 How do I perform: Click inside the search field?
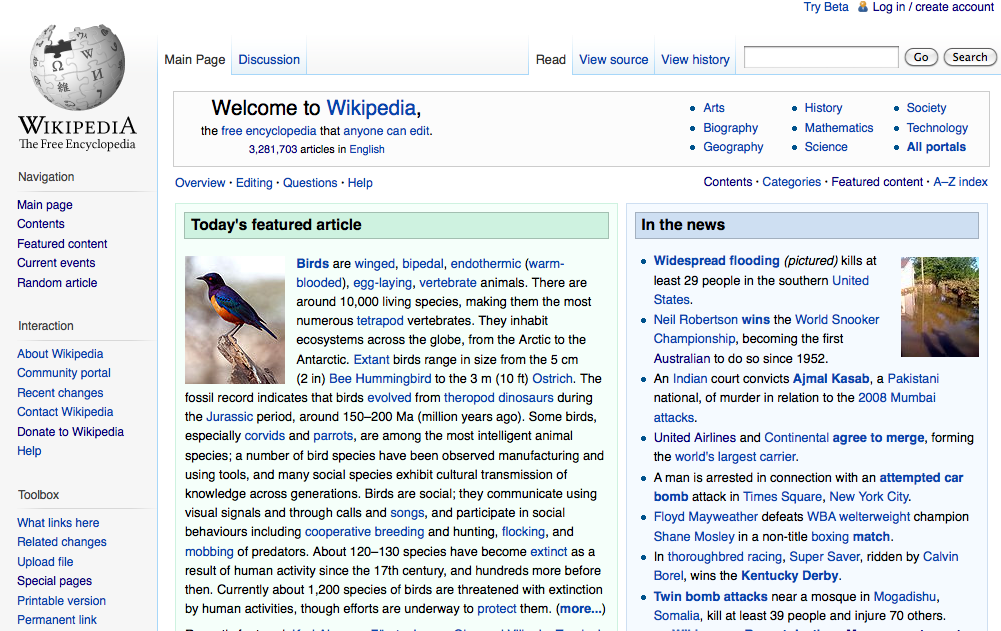tap(820, 56)
